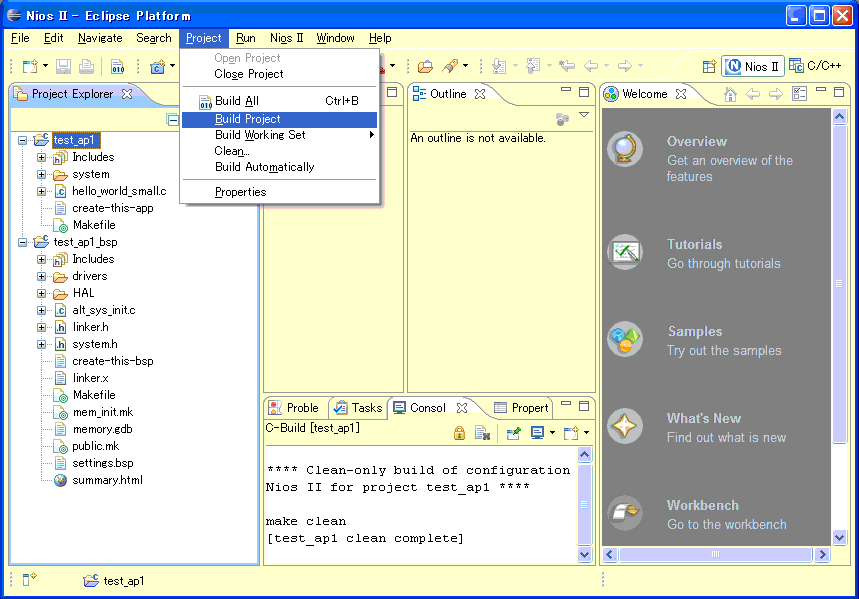The height and width of the screenshot is (599, 859).
Task: Switch to the Nios II perspective
Action: pos(753,66)
